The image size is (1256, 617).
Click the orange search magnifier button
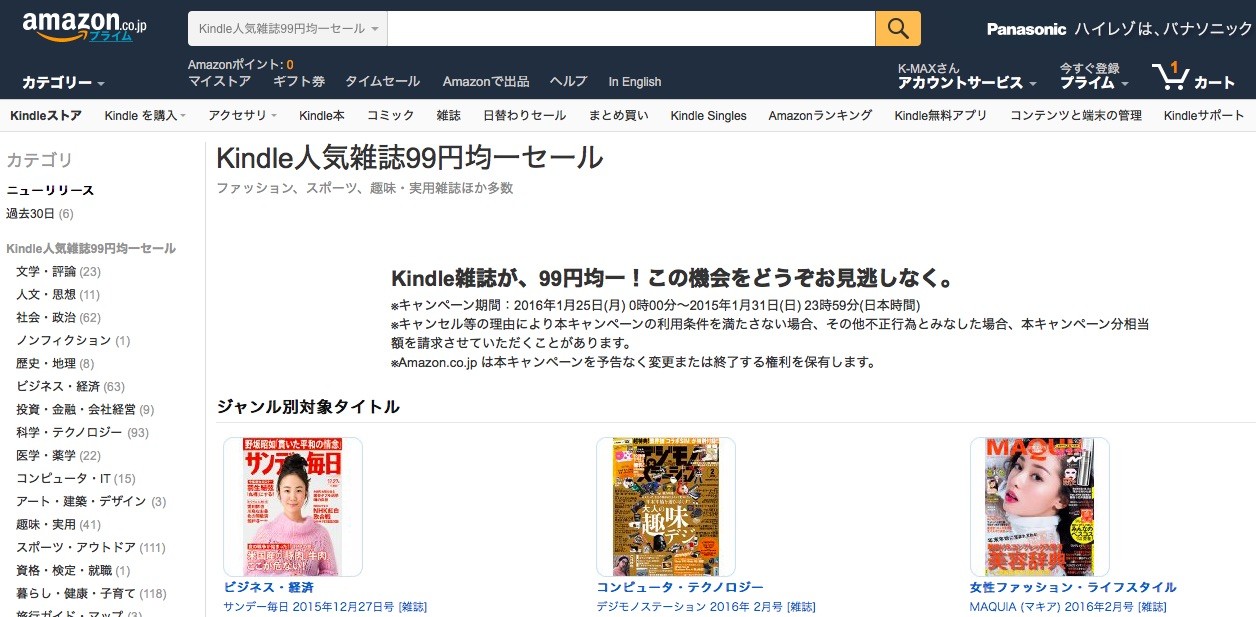tap(898, 28)
